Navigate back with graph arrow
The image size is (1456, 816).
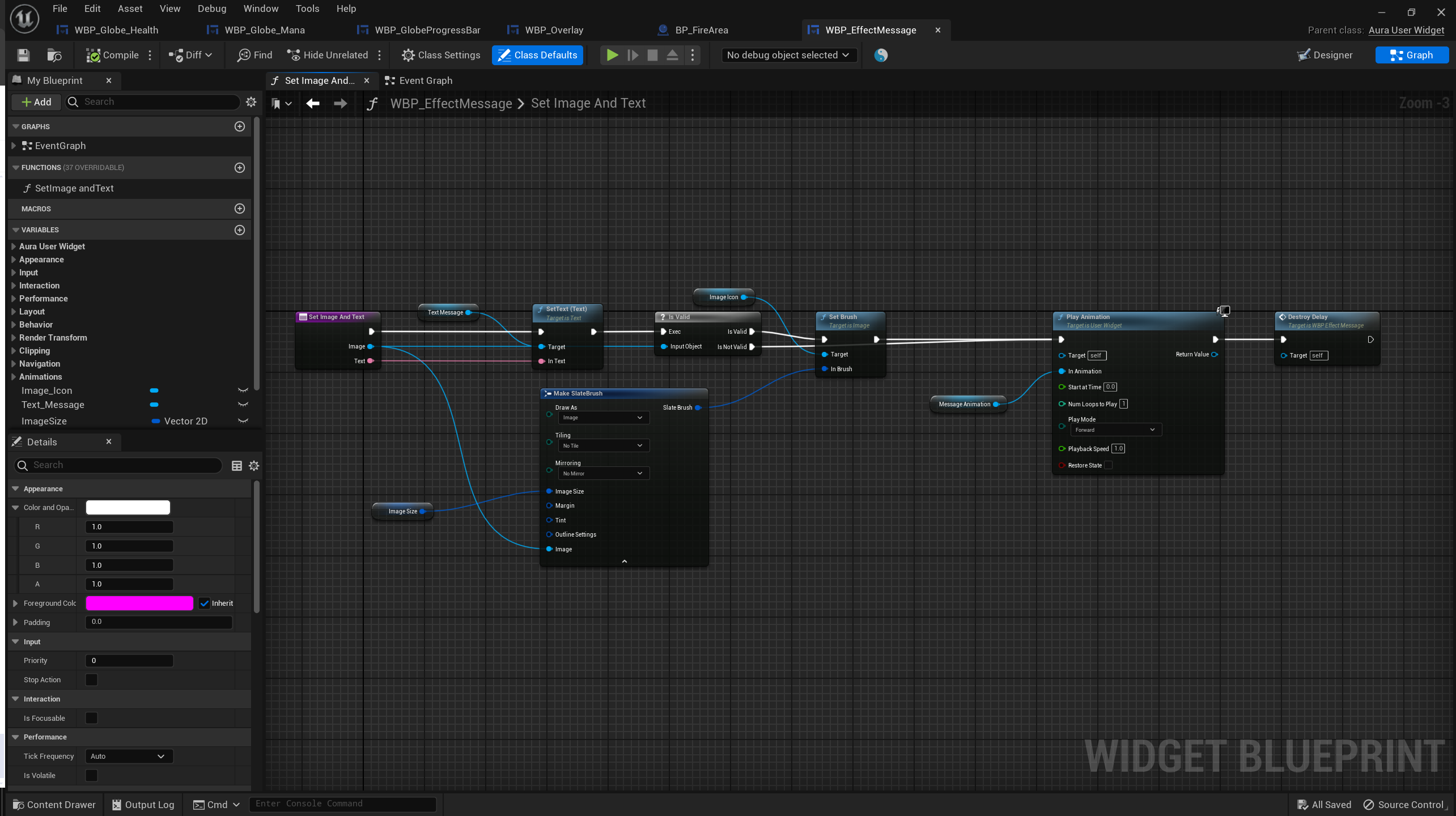coord(313,103)
